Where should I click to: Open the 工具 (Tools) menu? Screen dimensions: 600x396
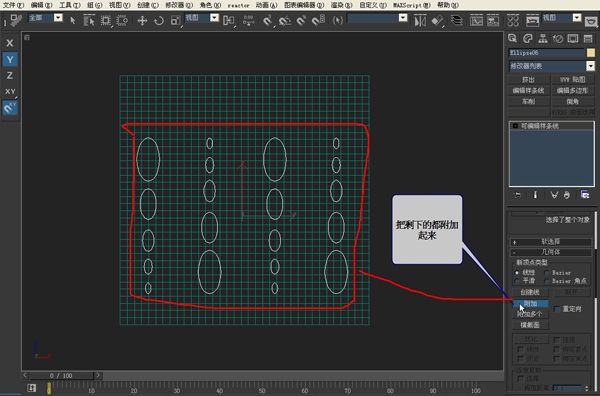pos(70,5)
